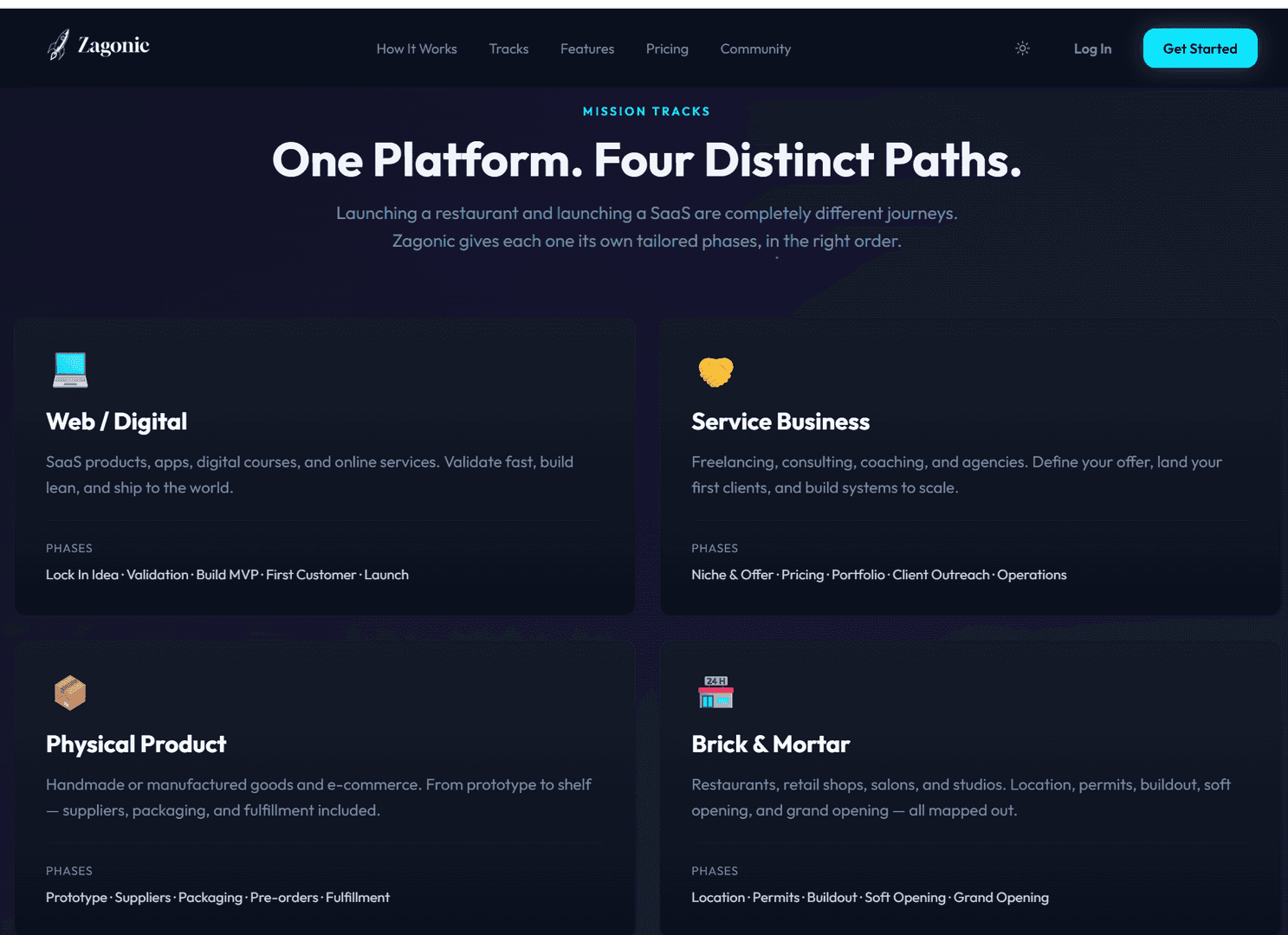
Task: Click the 'Soft Opening' phase text
Action: click(905, 898)
